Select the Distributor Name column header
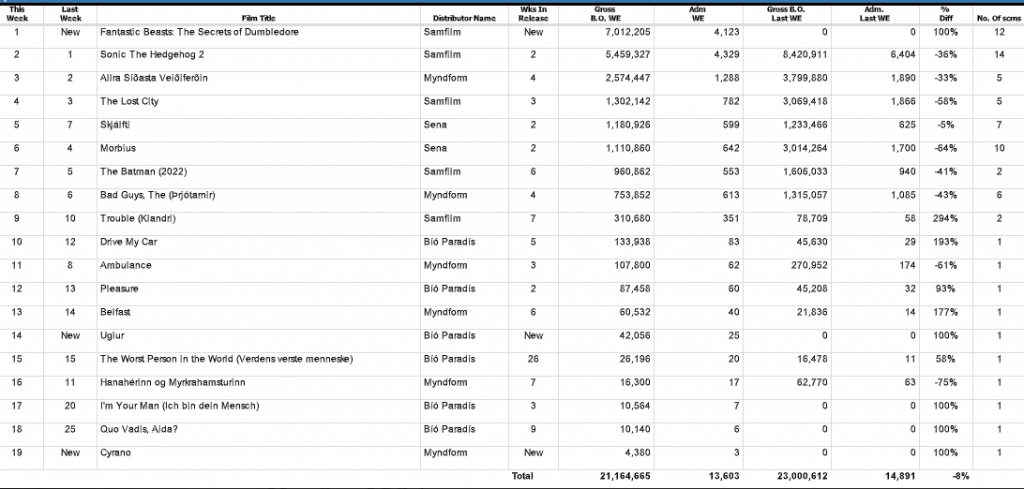The width and height of the screenshot is (1024, 489). pyautogui.click(x=463, y=18)
